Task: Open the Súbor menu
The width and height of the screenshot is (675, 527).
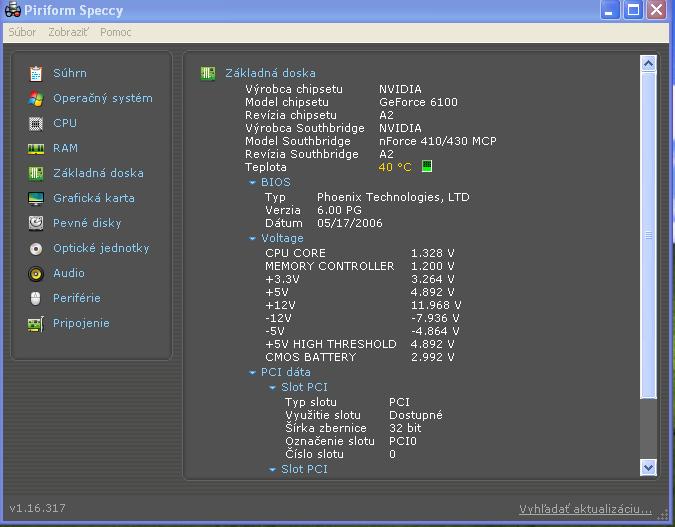Action: 22,32
